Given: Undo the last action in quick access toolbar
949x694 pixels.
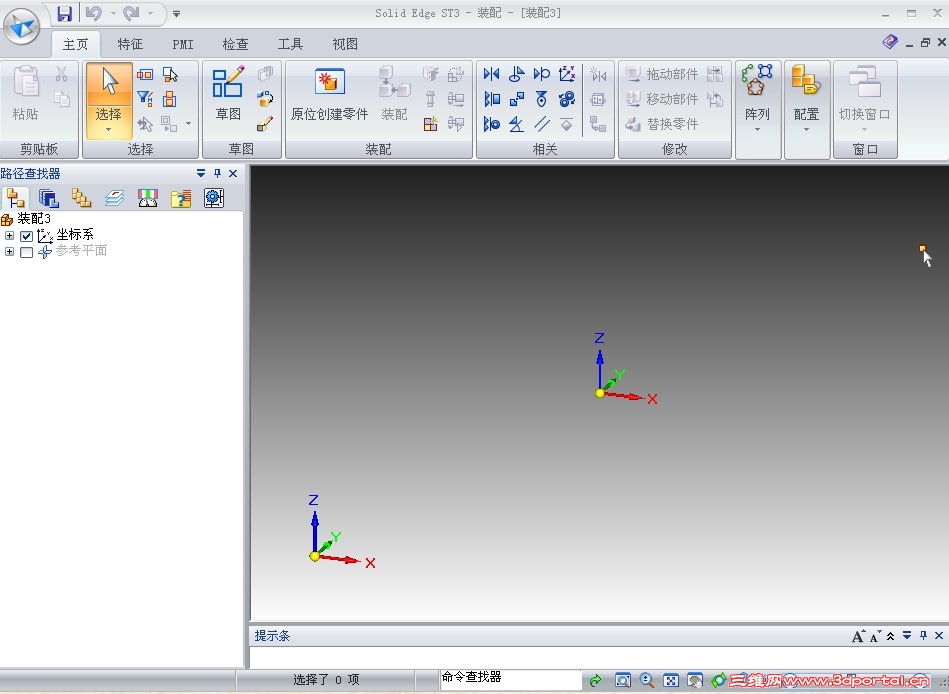Looking at the screenshot, I should pyautogui.click(x=93, y=13).
